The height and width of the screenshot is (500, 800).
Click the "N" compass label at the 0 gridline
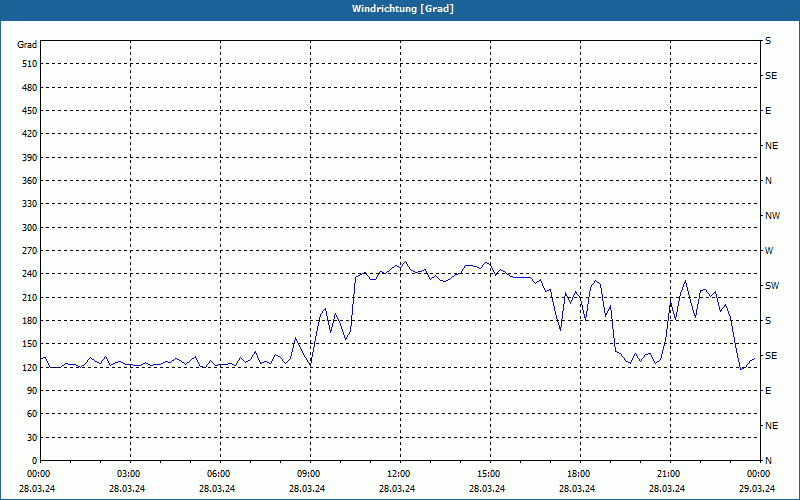click(x=768, y=461)
